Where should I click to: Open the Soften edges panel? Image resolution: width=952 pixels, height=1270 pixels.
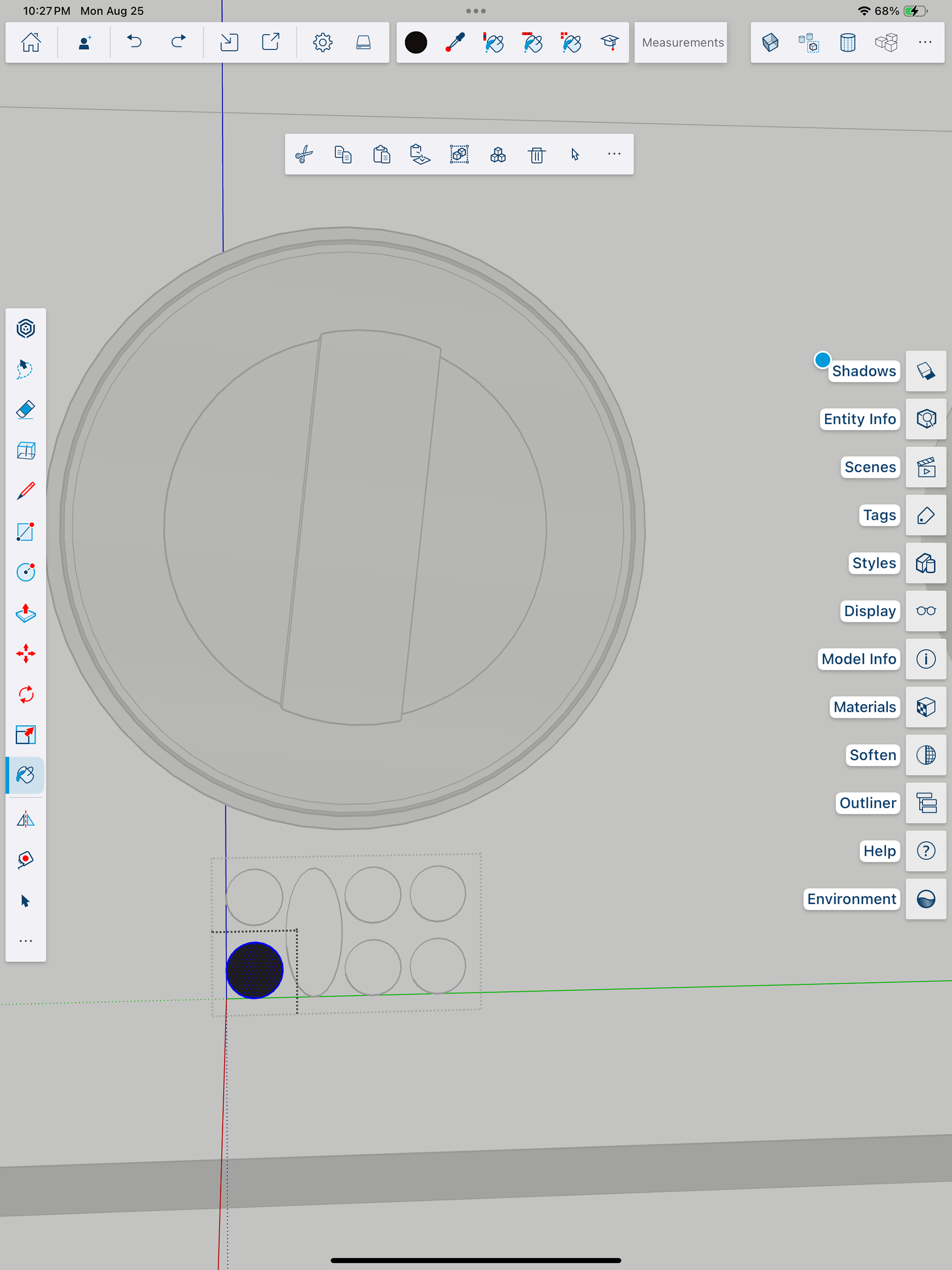[x=926, y=755]
